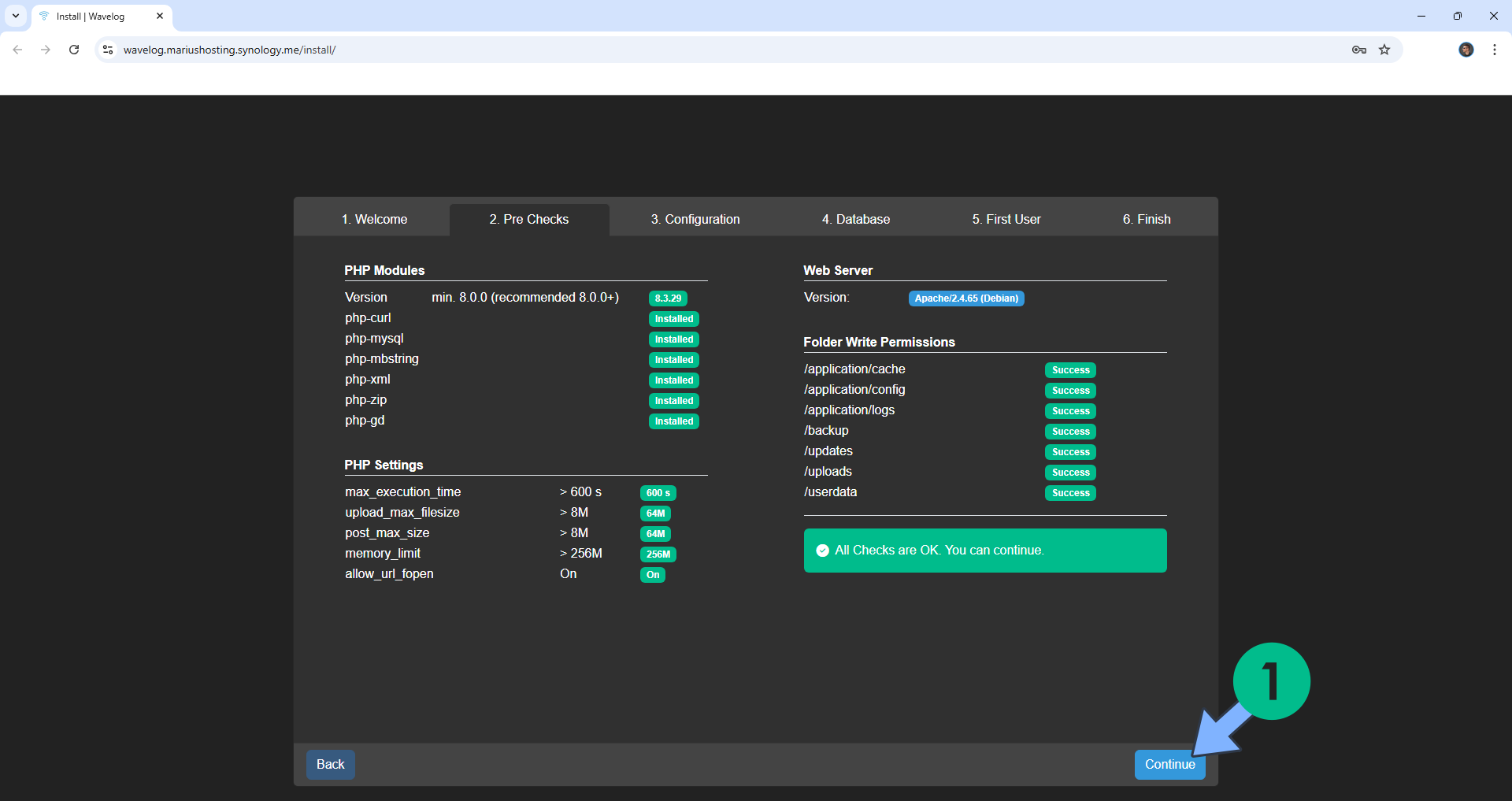Click the On badge for allow_url_fopen

[x=653, y=575]
